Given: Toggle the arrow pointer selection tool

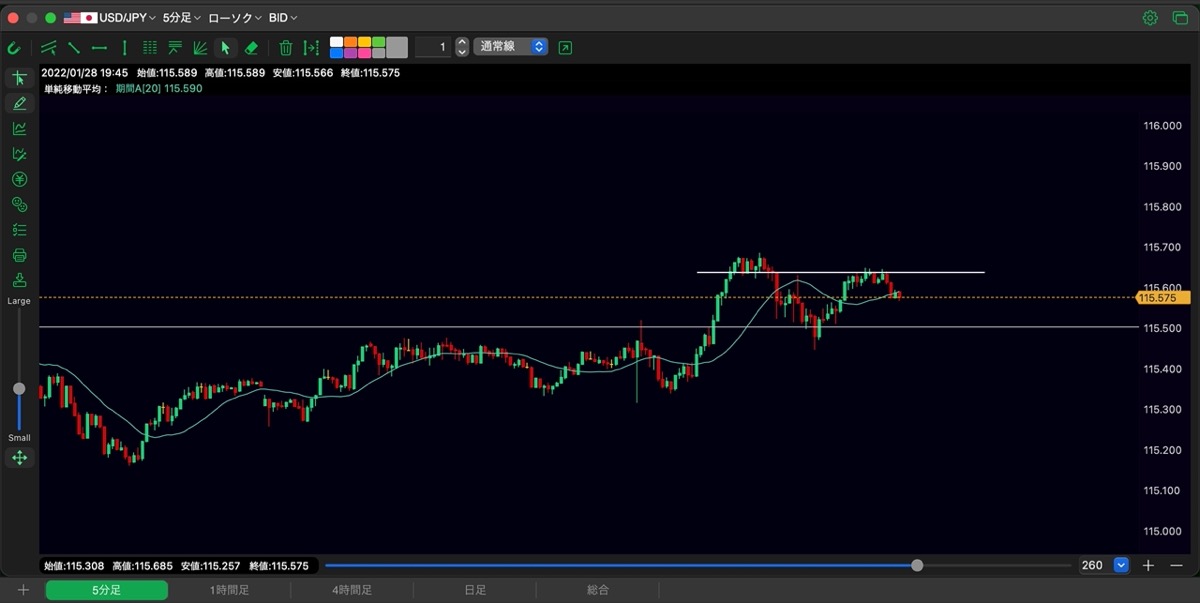Looking at the screenshot, I should tap(225, 47).
